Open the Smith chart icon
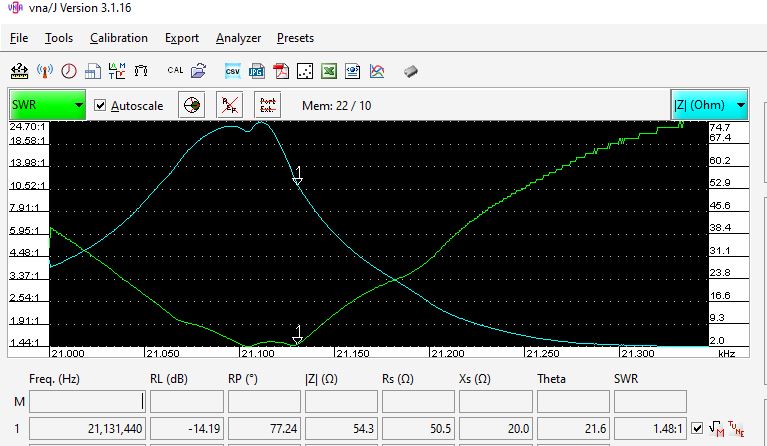This screenshot has width=767, height=446. (192, 105)
